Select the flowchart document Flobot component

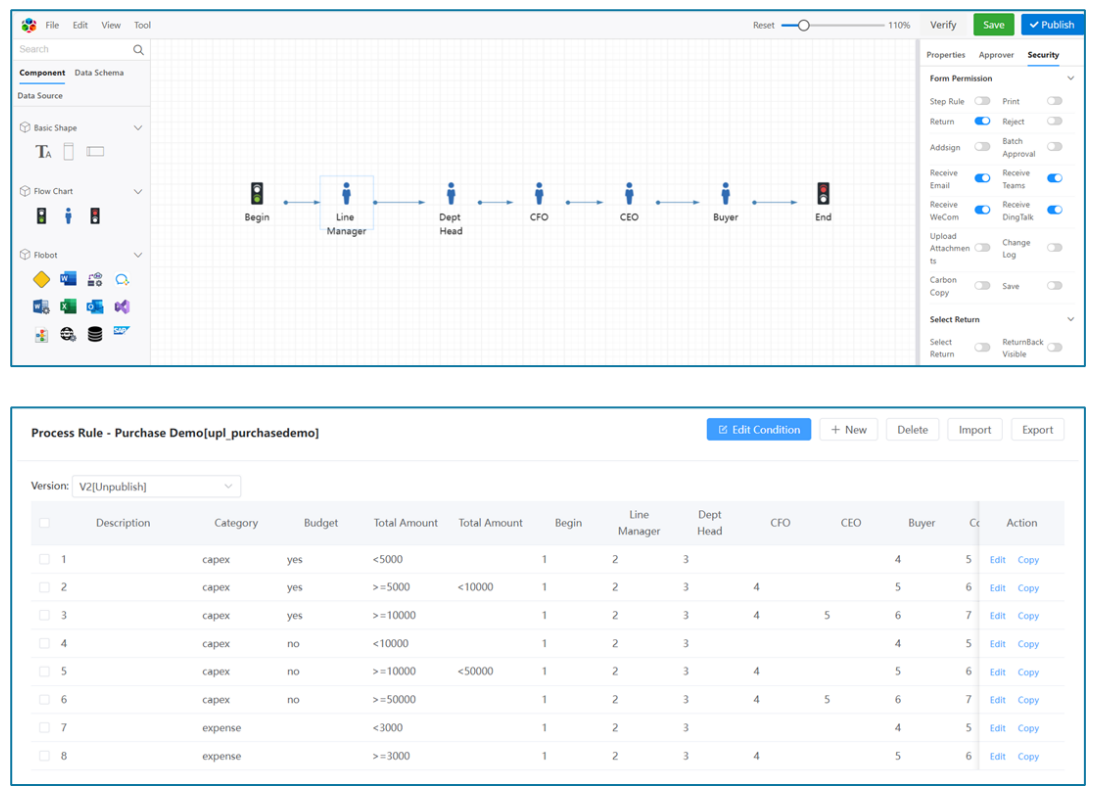[x=41, y=335]
